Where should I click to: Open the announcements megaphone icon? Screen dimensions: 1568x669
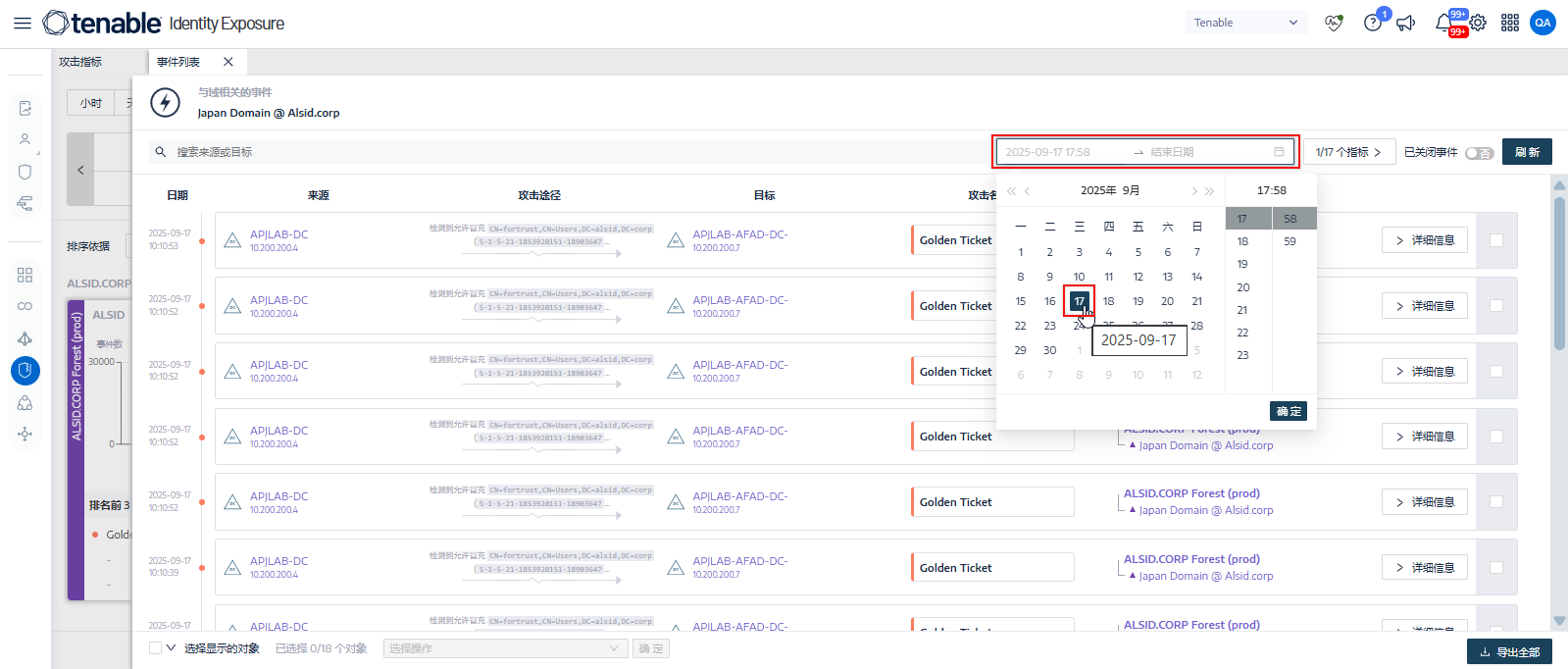(1406, 23)
